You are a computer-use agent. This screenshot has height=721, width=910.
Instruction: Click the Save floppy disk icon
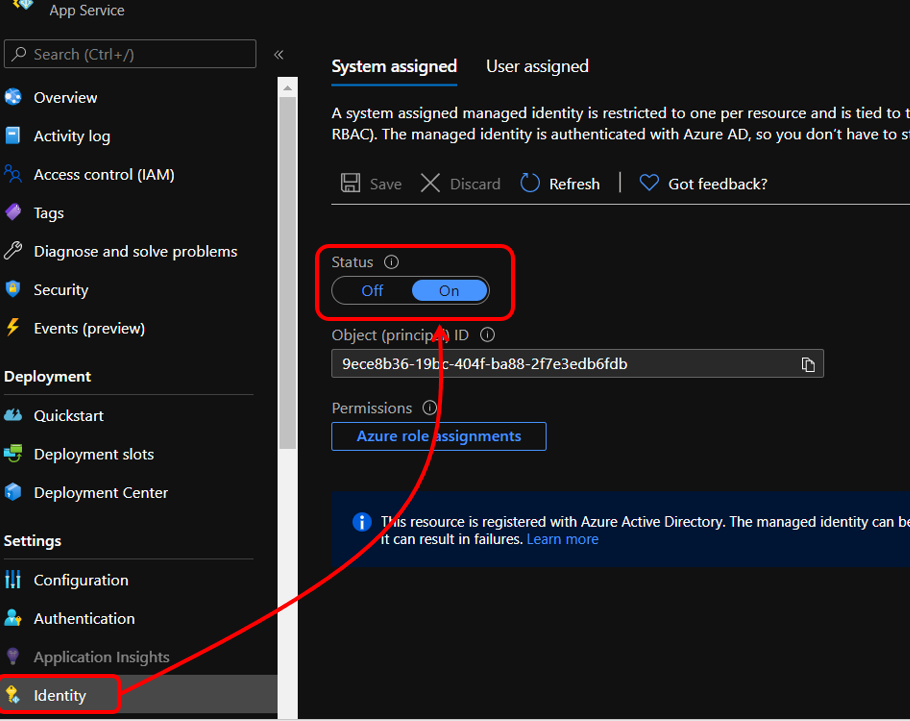click(351, 183)
